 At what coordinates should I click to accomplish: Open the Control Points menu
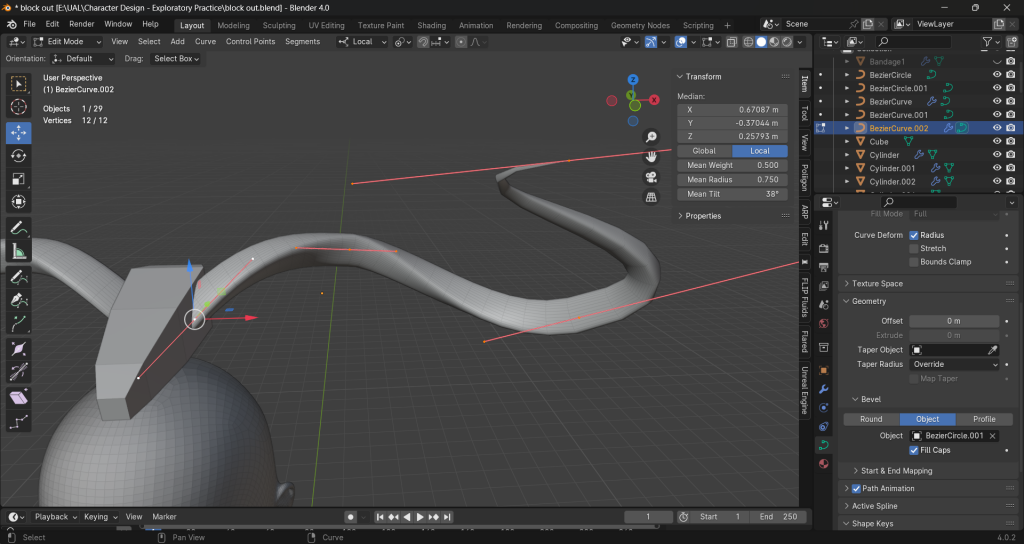coord(250,41)
